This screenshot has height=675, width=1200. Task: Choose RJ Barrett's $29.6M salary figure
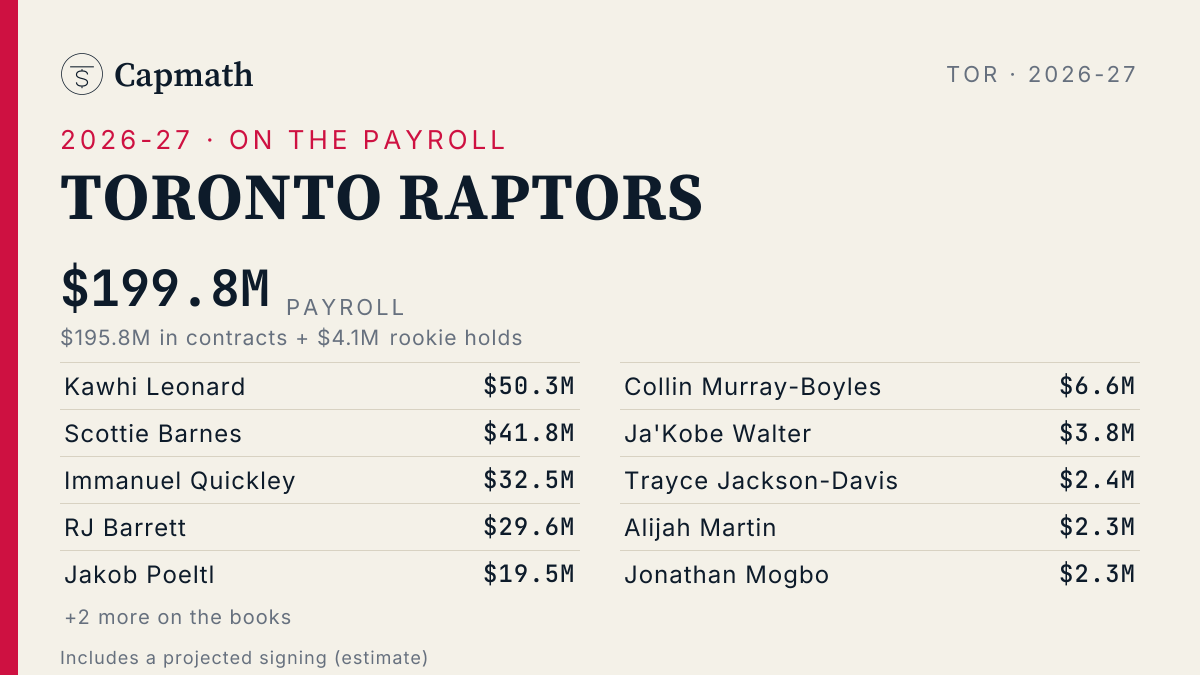(529, 527)
